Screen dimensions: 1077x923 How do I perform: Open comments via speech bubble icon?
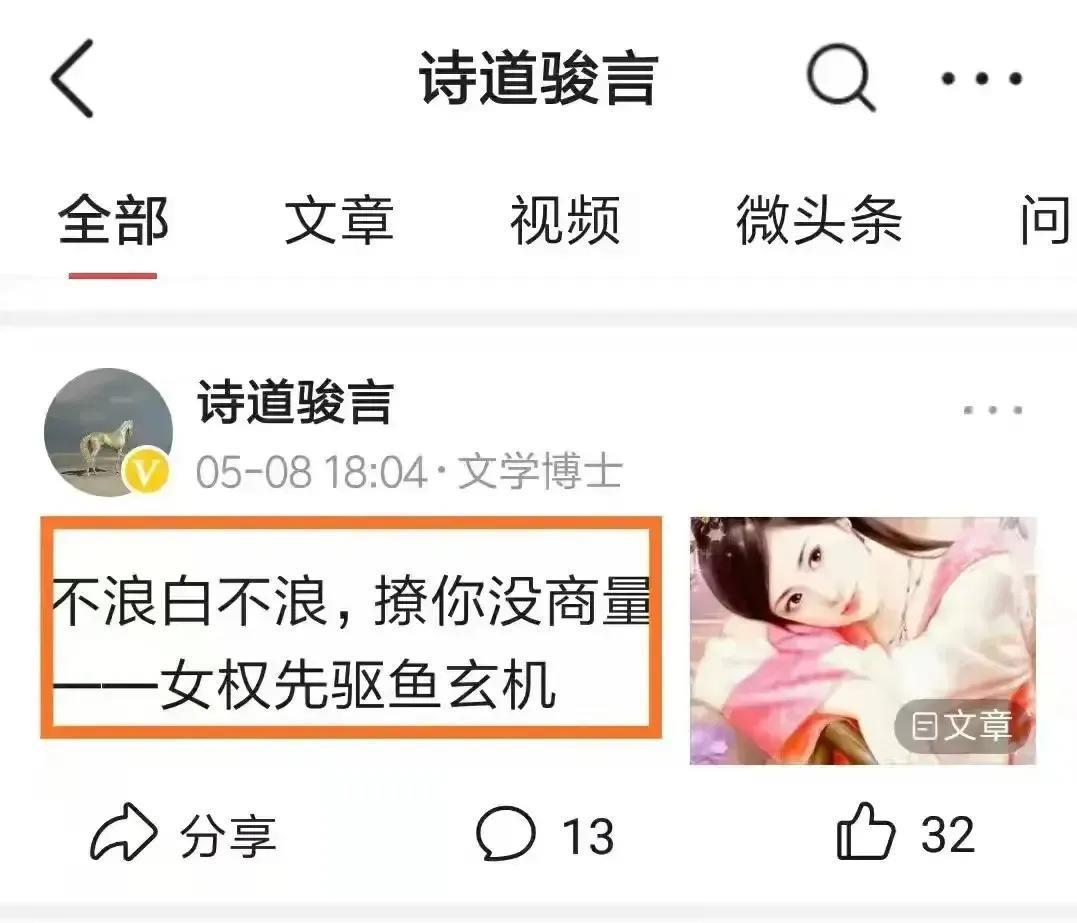[506, 833]
